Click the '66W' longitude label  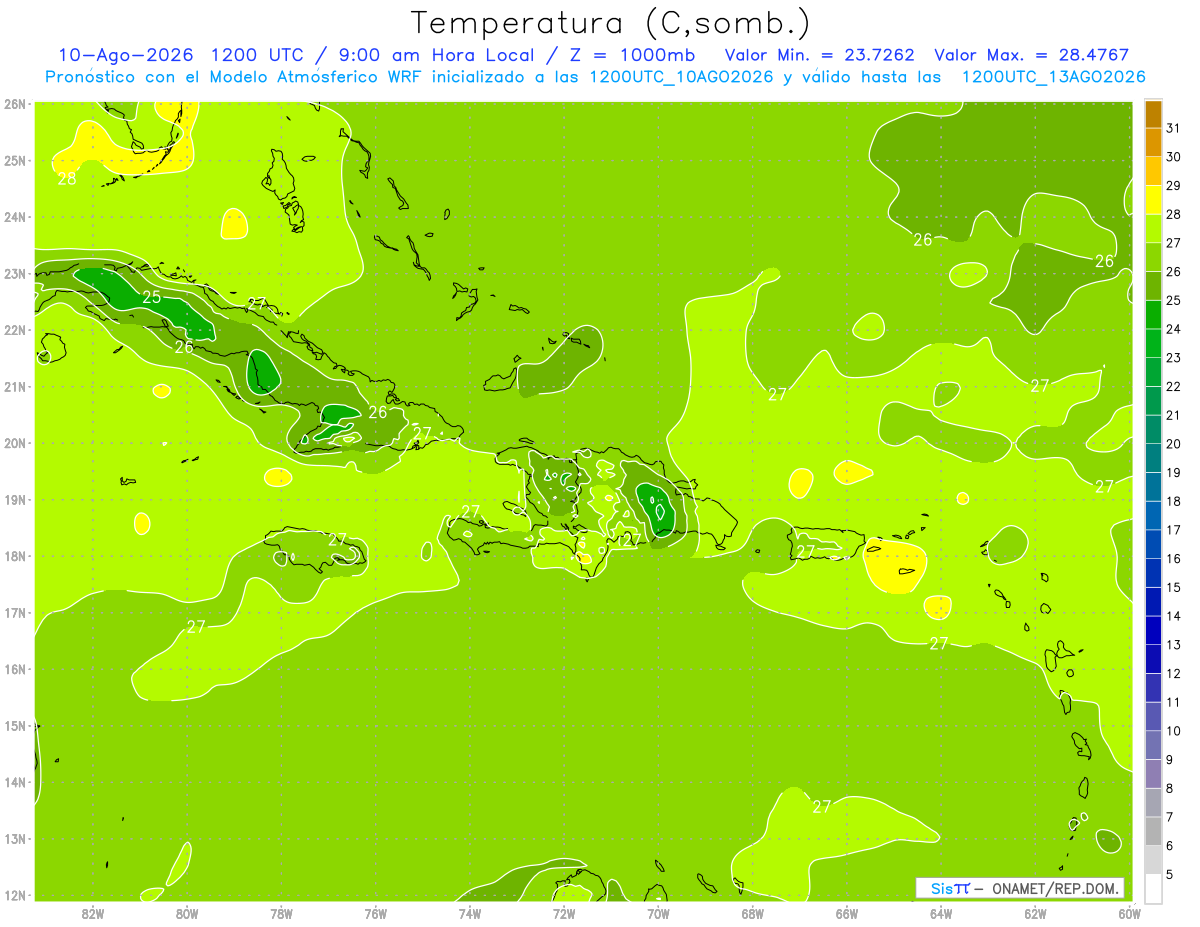[x=847, y=912]
